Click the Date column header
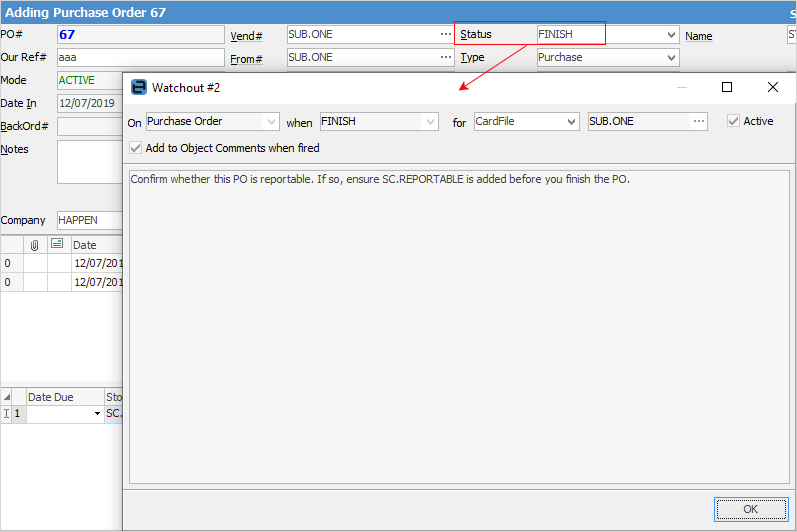797x532 pixels. (x=97, y=245)
